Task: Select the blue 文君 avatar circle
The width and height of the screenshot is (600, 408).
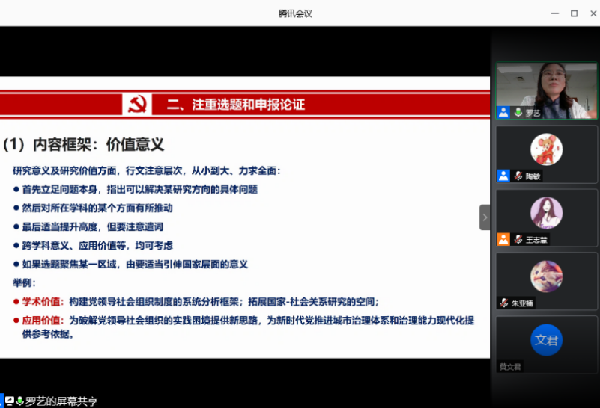Action: pyautogui.click(x=547, y=341)
